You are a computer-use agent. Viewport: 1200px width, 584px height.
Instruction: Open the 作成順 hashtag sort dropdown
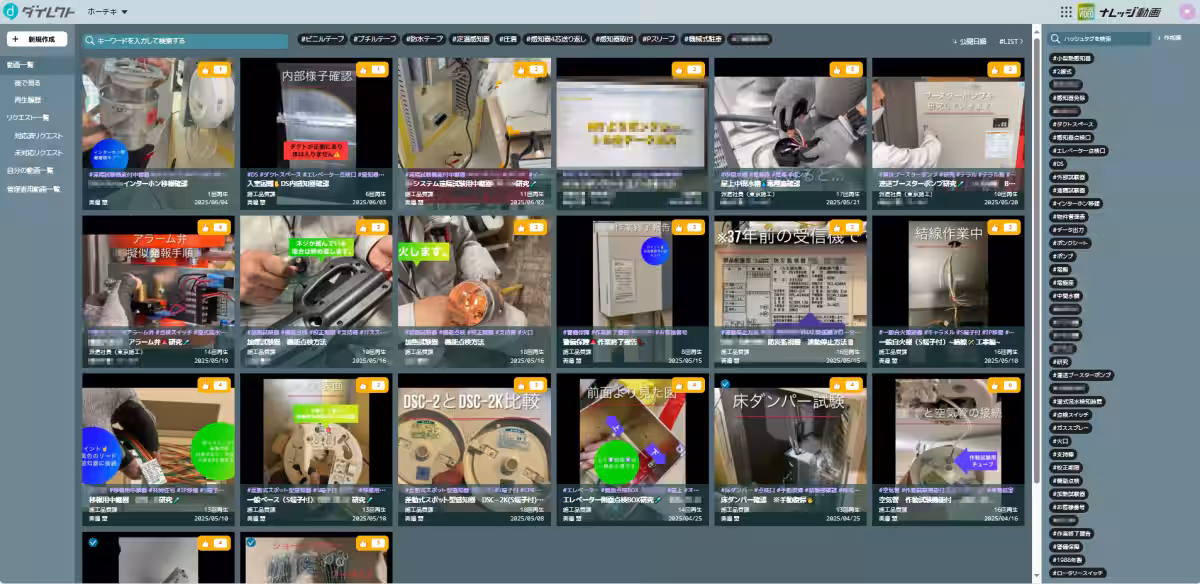pyautogui.click(x=1168, y=38)
